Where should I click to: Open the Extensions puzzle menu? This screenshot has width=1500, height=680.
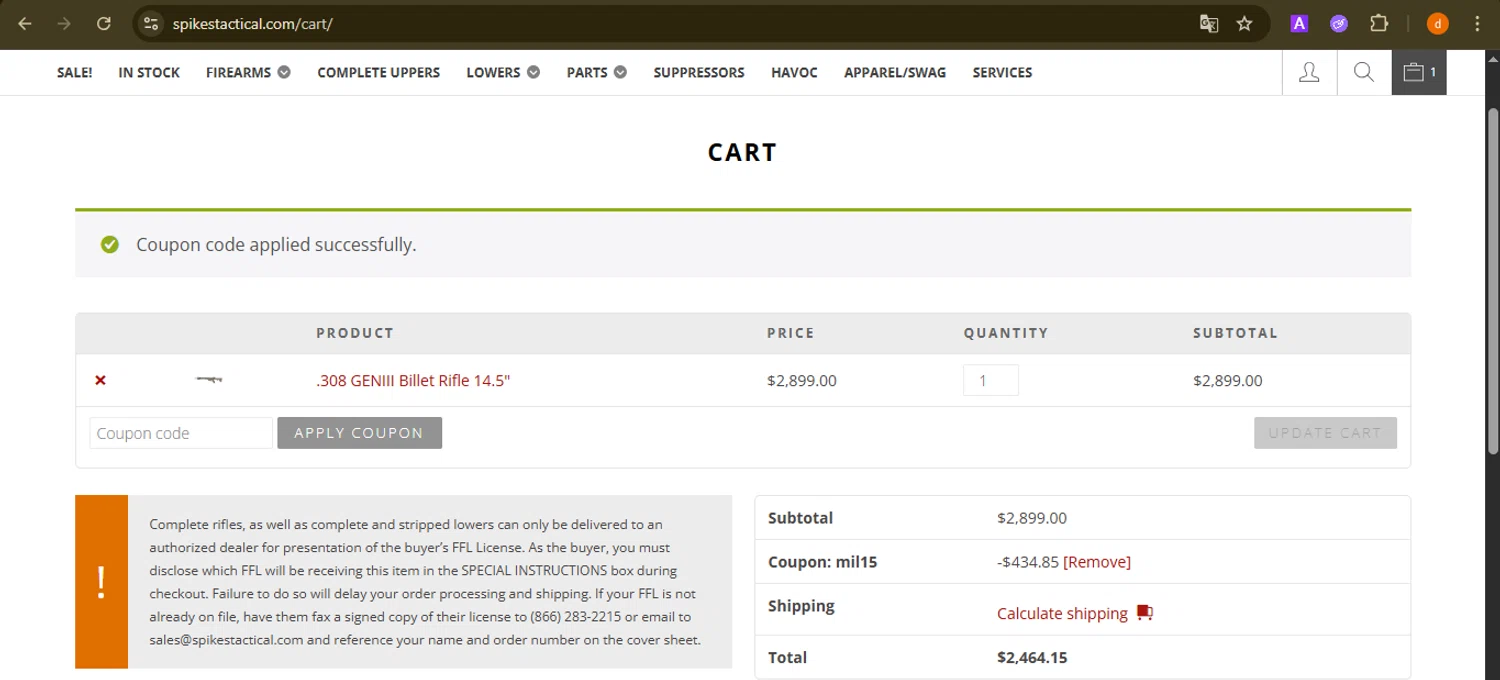1379,23
